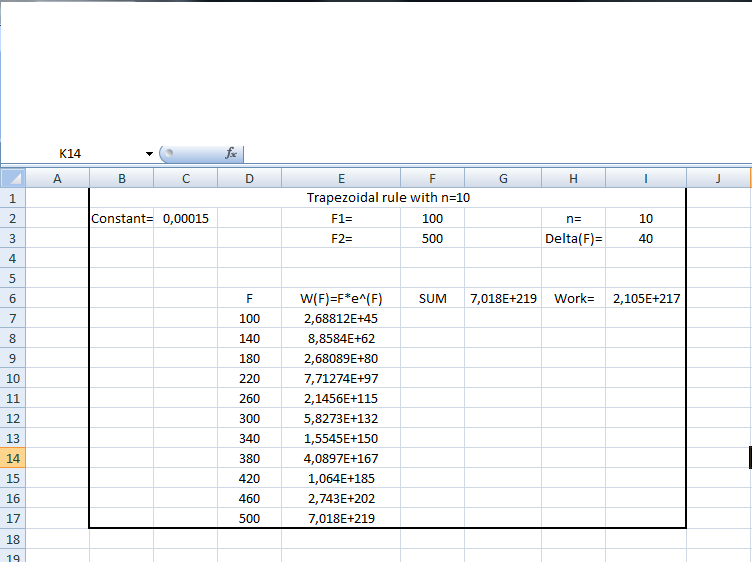This screenshot has height=562, width=752.
Task: Select row 6 header
Action: click(x=12, y=298)
